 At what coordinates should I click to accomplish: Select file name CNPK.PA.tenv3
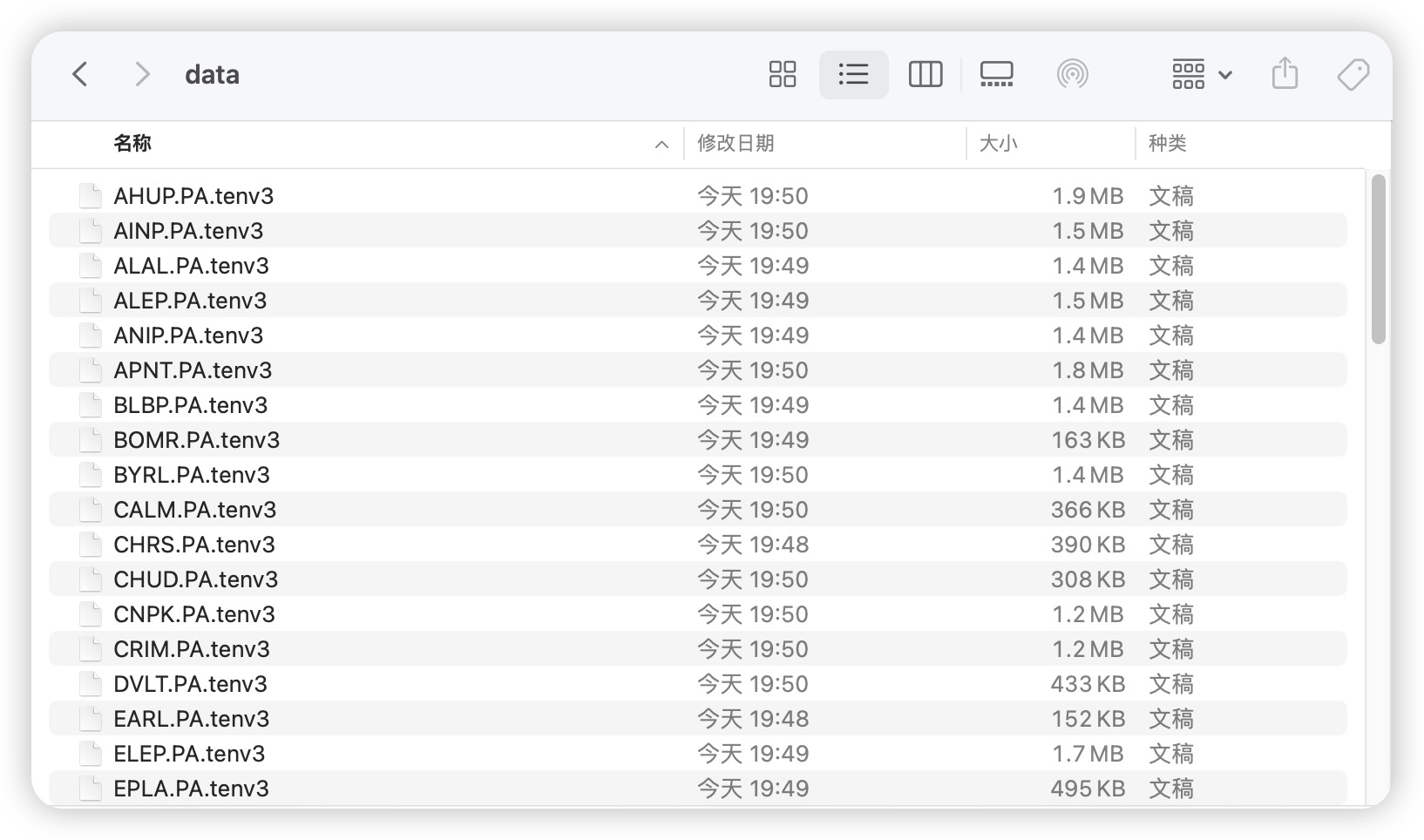(x=194, y=614)
